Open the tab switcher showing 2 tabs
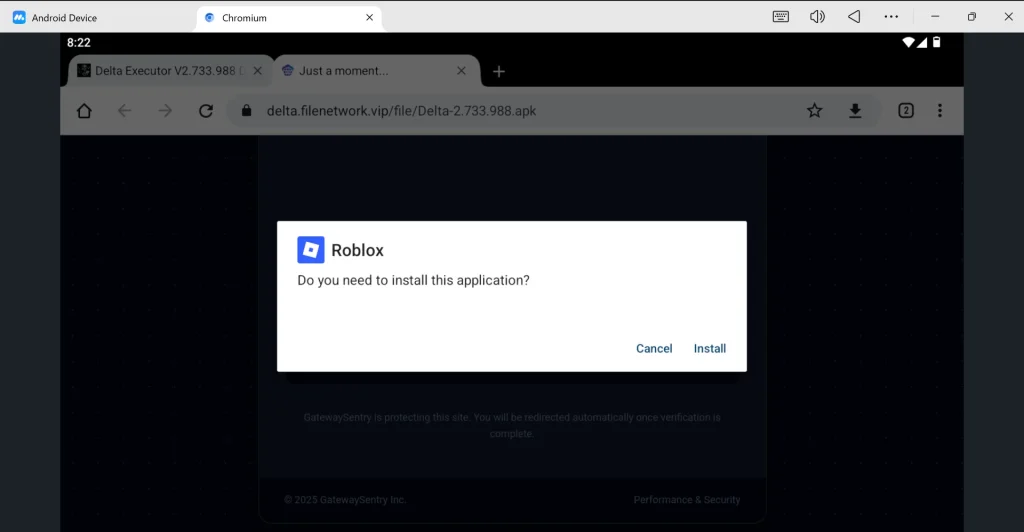This screenshot has width=1024, height=532. pos(906,111)
